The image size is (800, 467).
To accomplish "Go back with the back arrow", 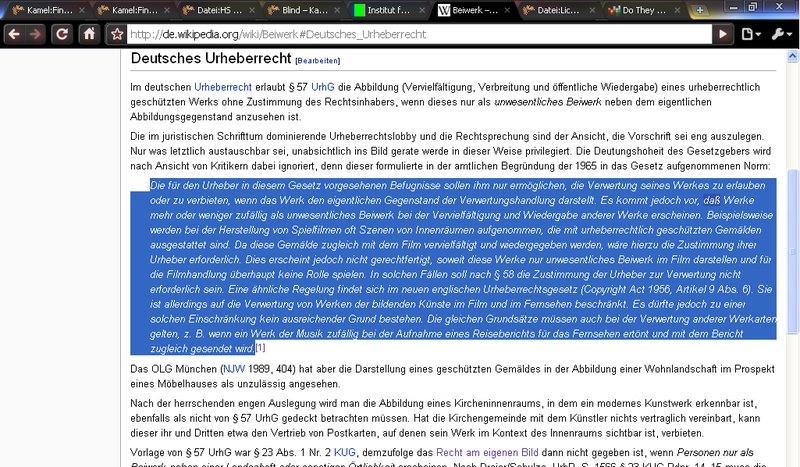I will 14,34.
